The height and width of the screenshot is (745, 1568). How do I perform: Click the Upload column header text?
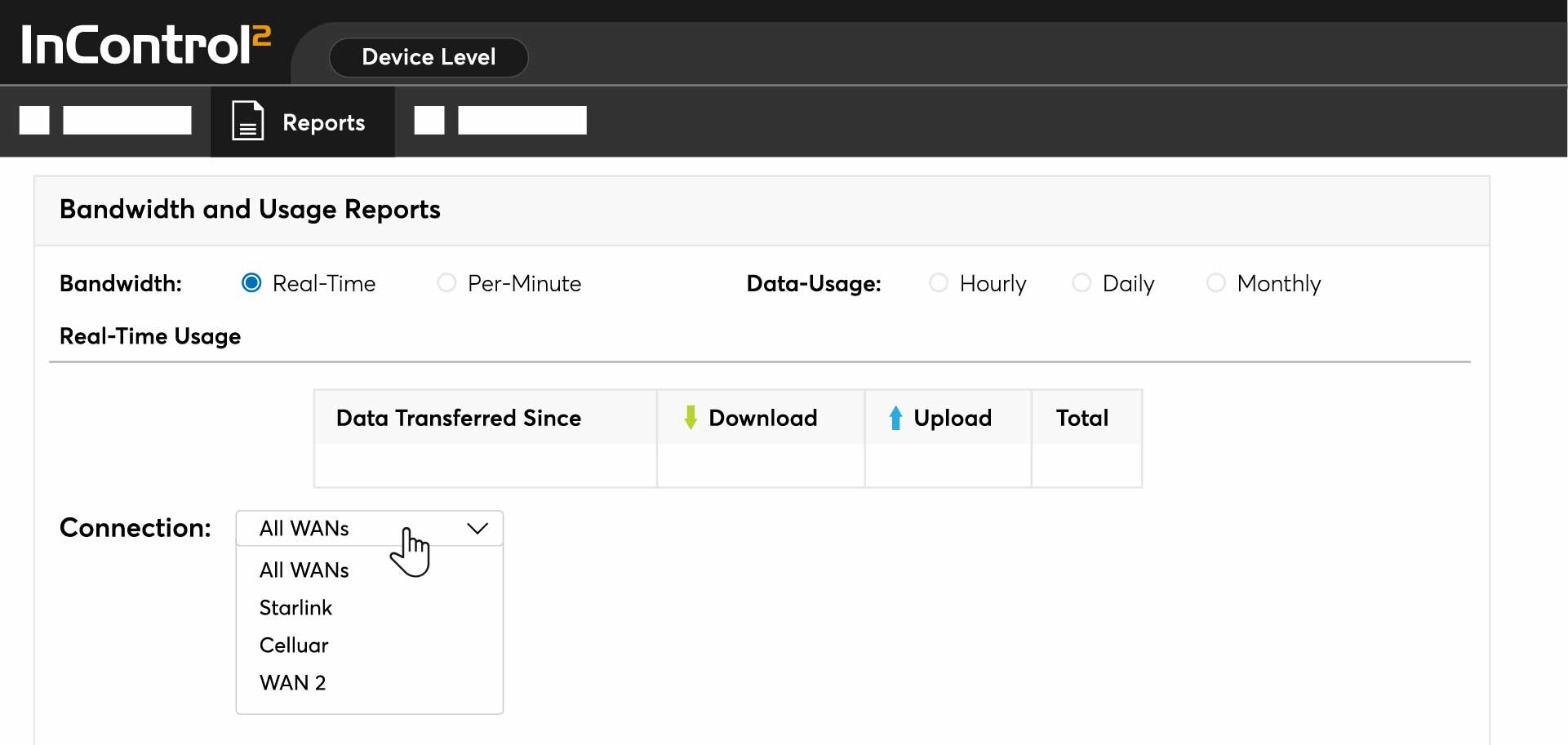point(953,418)
